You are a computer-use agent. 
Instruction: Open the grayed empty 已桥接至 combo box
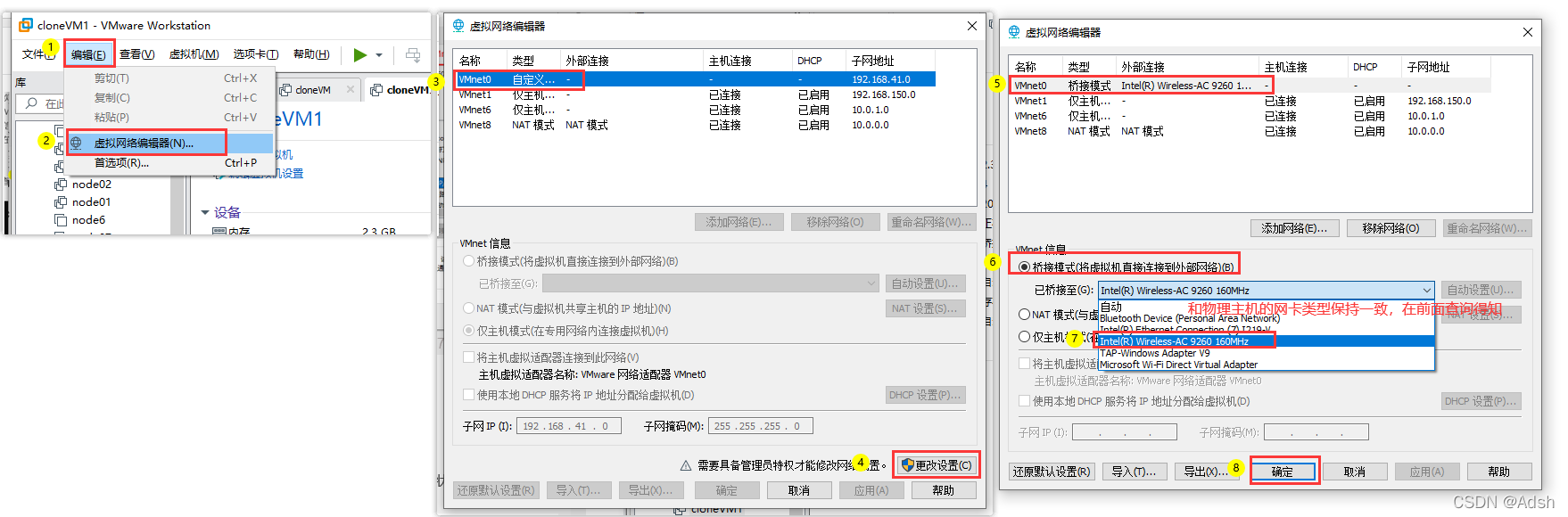click(711, 283)
